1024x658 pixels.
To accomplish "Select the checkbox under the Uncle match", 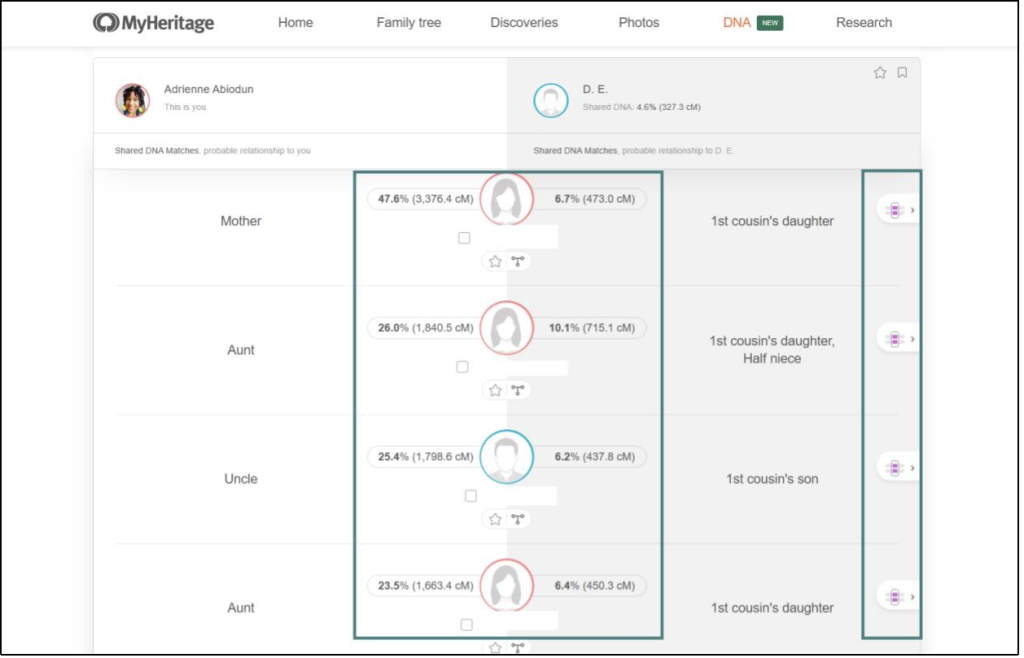I will click(470, 495).
